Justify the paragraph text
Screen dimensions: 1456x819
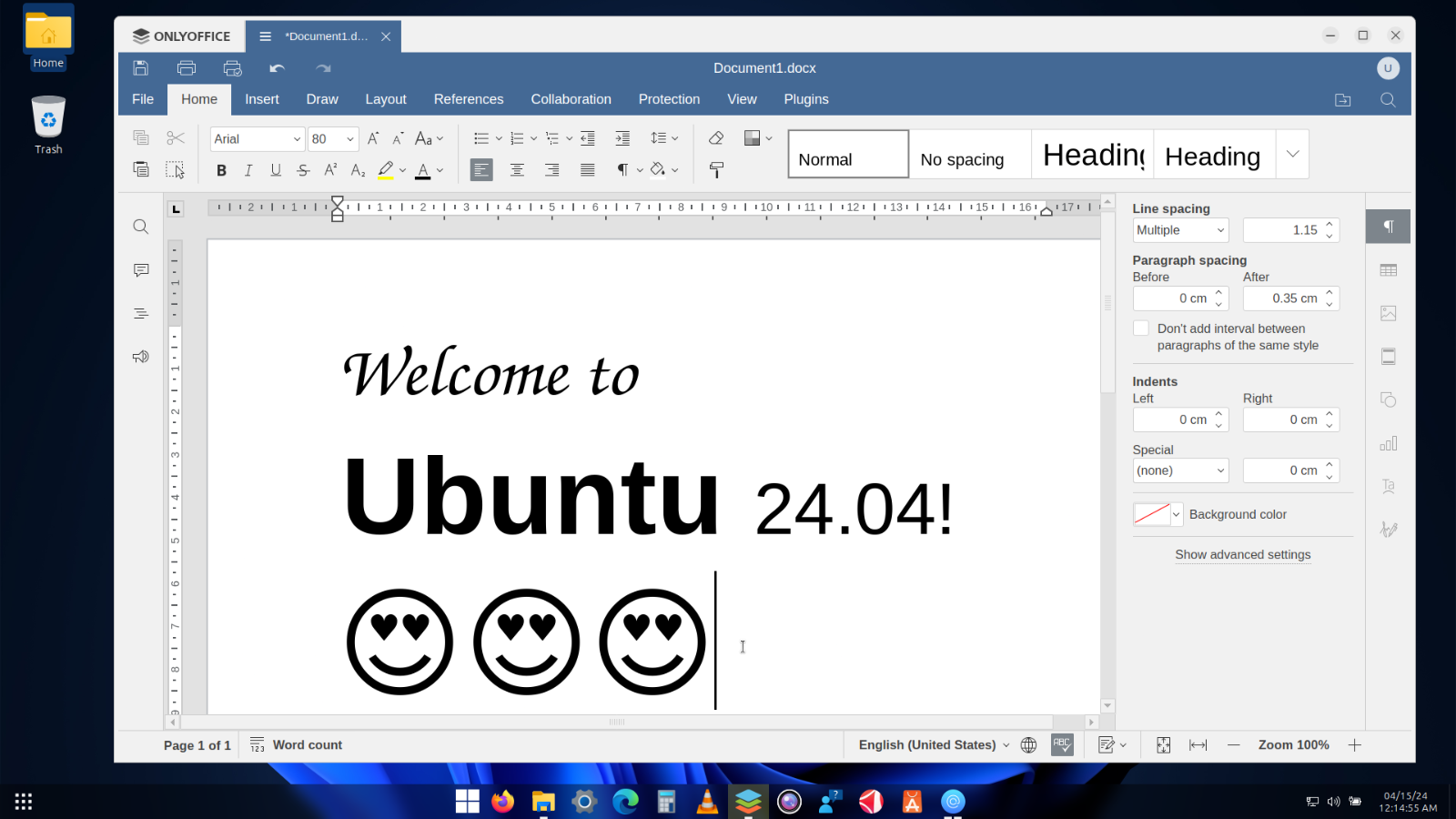588,169
